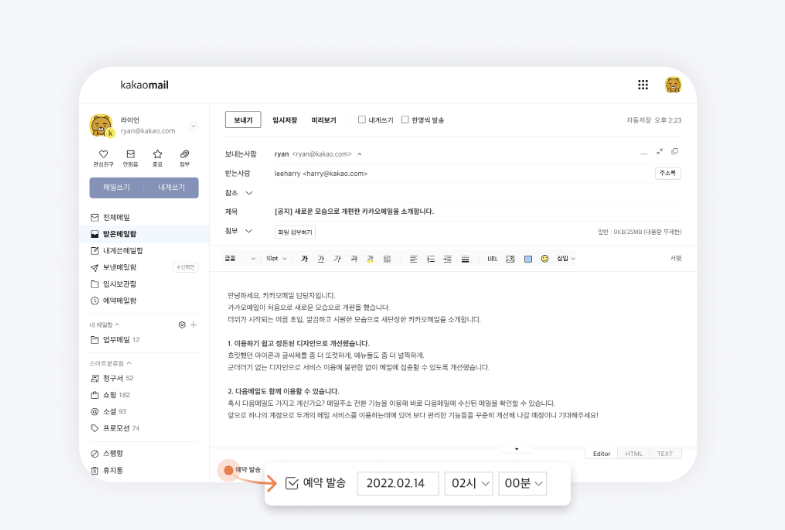Open 받은메일함 inbox

coord(144,234)
